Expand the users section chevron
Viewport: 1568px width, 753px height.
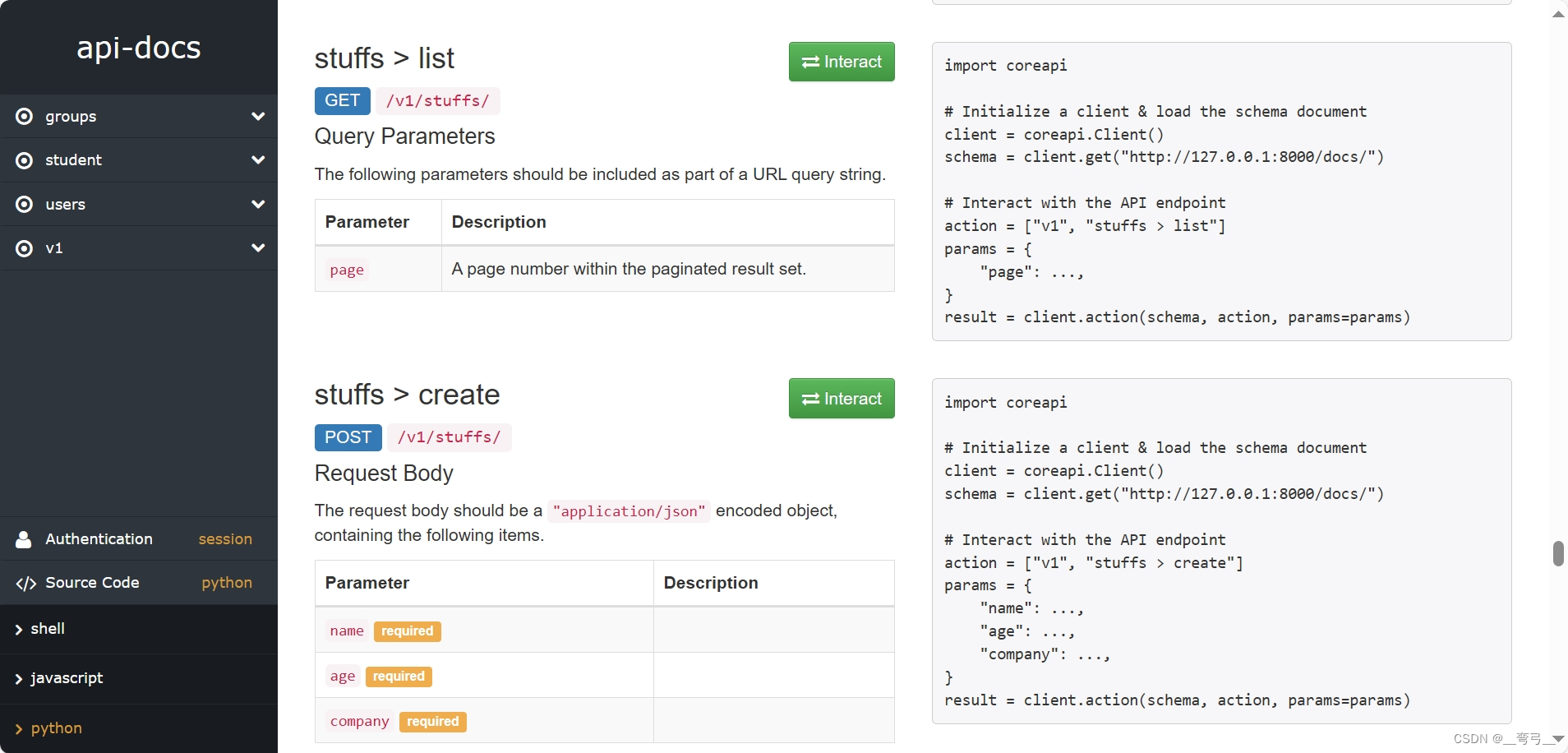tap(258, 205)
